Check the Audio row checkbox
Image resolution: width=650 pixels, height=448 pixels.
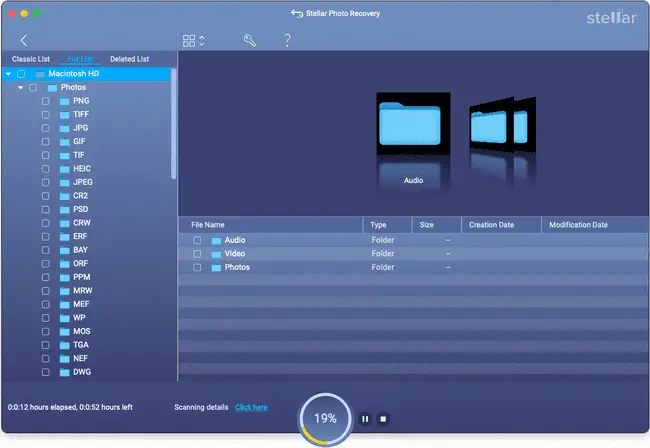click(197, 240)
